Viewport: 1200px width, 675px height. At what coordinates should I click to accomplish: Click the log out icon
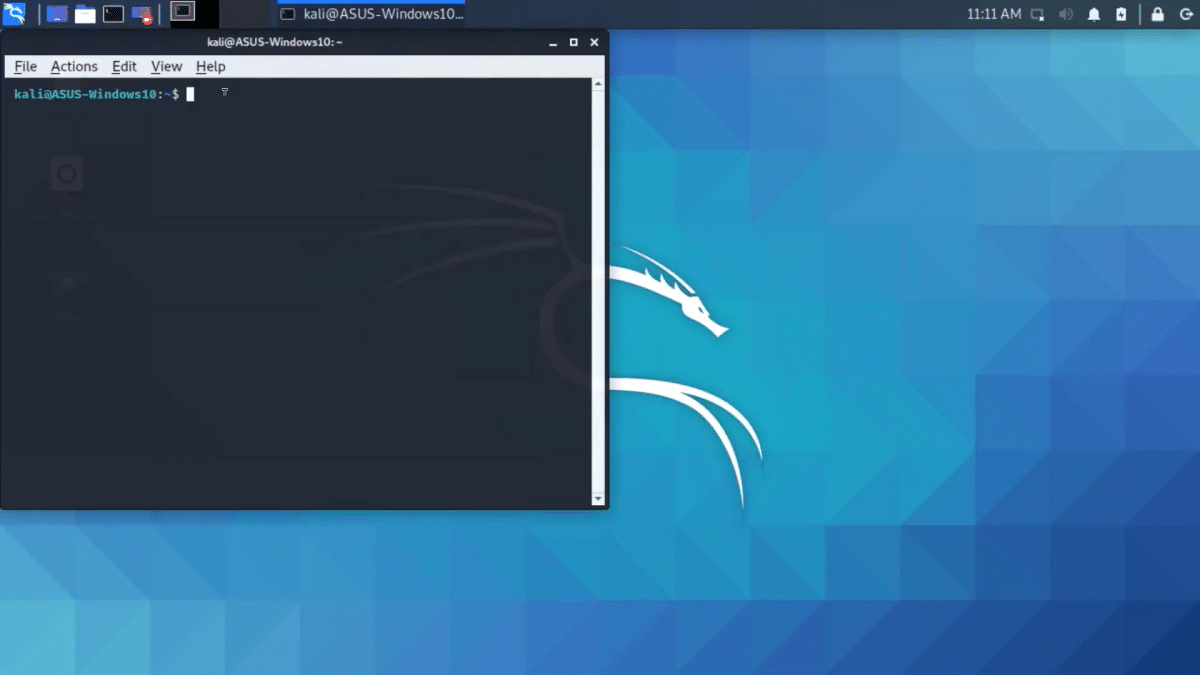tap(1185, 14)
